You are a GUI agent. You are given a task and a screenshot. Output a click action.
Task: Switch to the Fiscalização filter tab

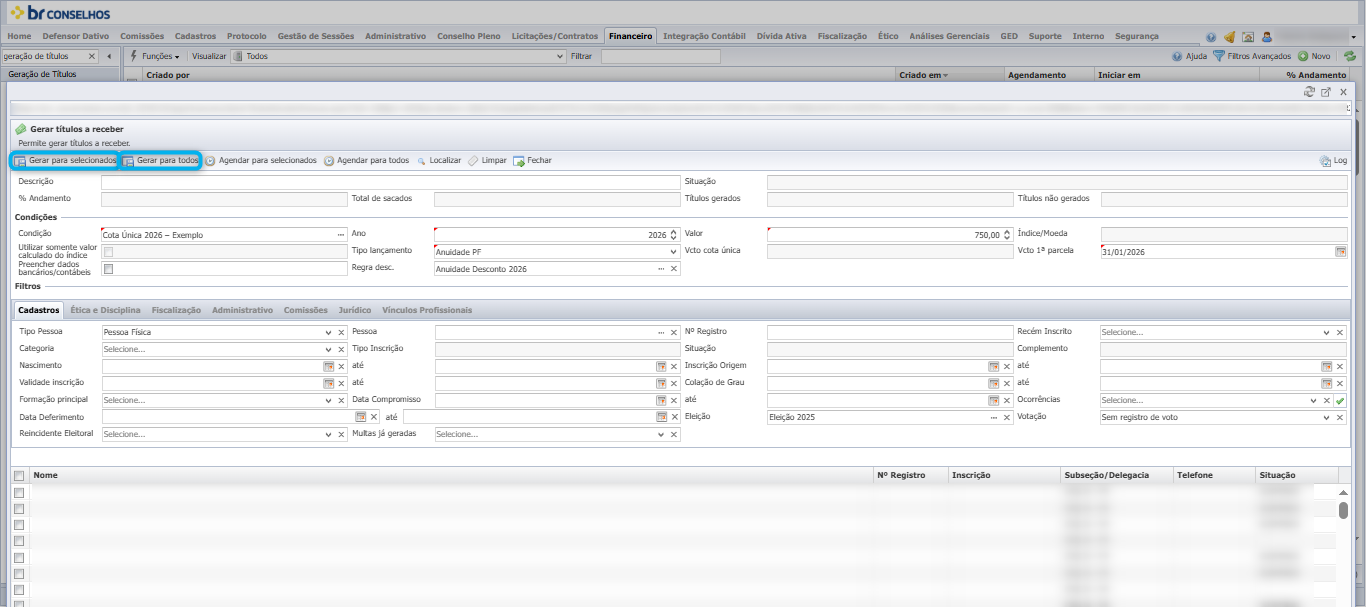click(x=176, y=310)
